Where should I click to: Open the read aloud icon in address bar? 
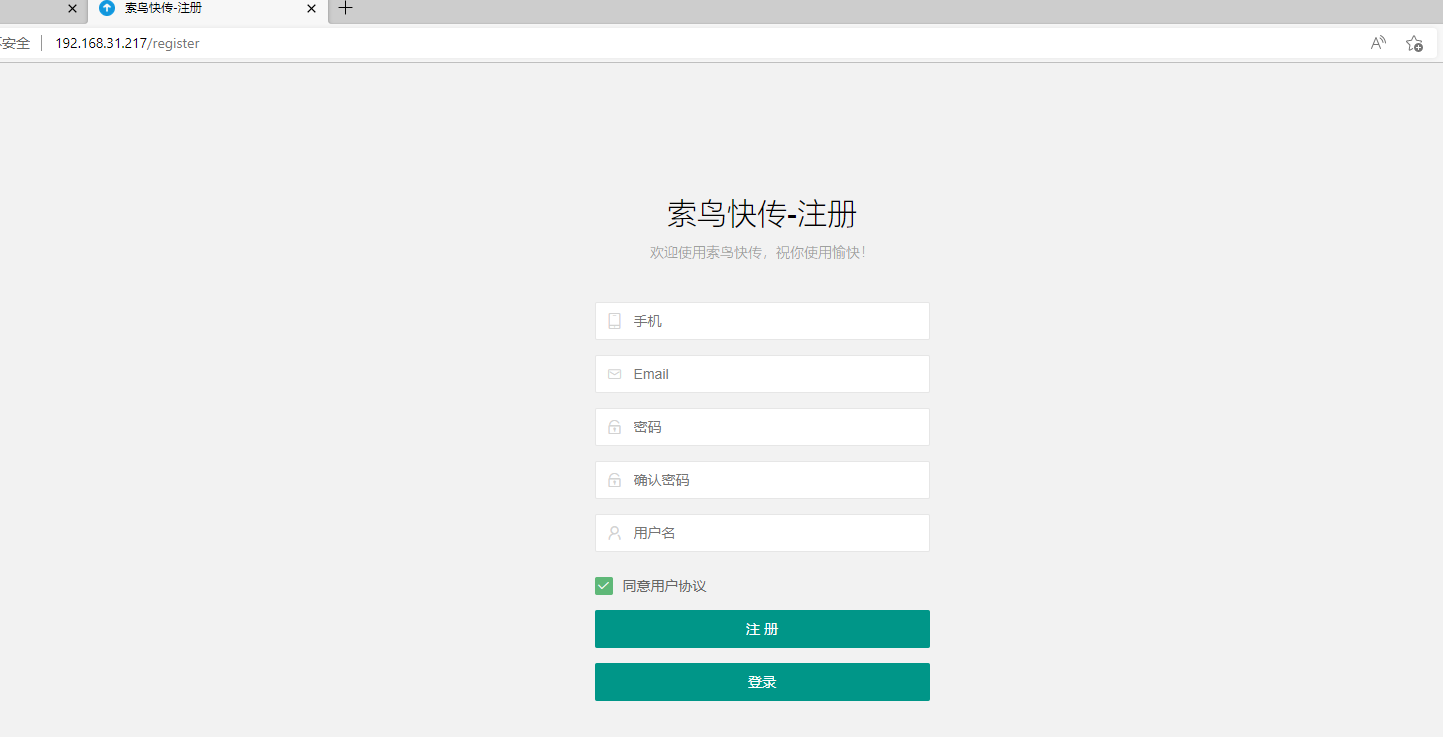click(x=1378, y=43)
